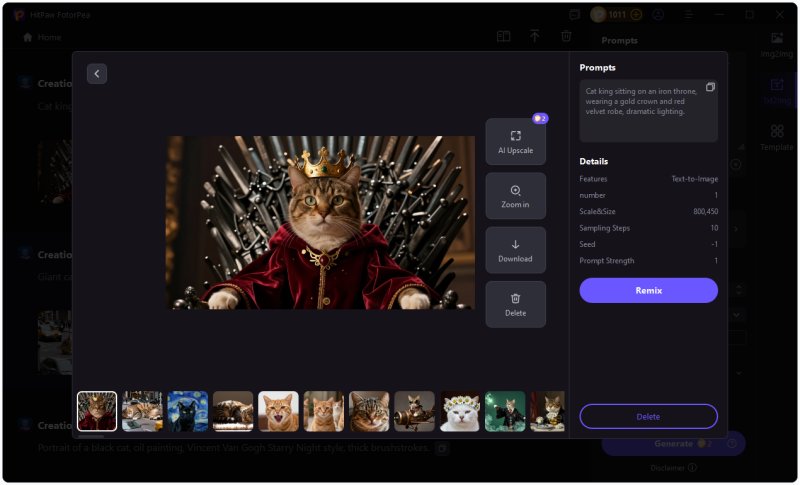Click the compare view icon in background toolbar
The image size is (800, 485).
504,36
